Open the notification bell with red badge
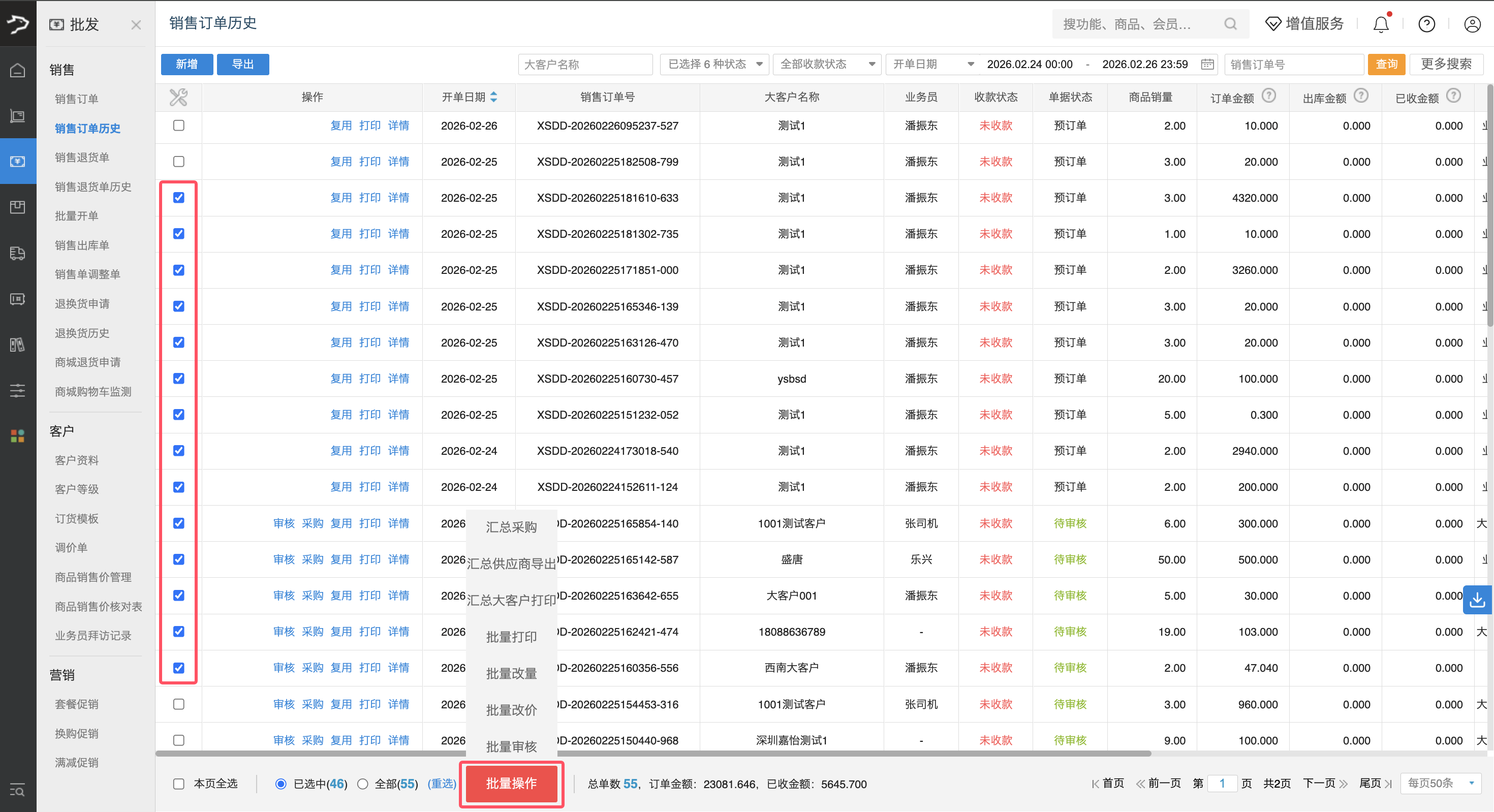Viewport: 1494px width, 812px height. point(1381,24)
